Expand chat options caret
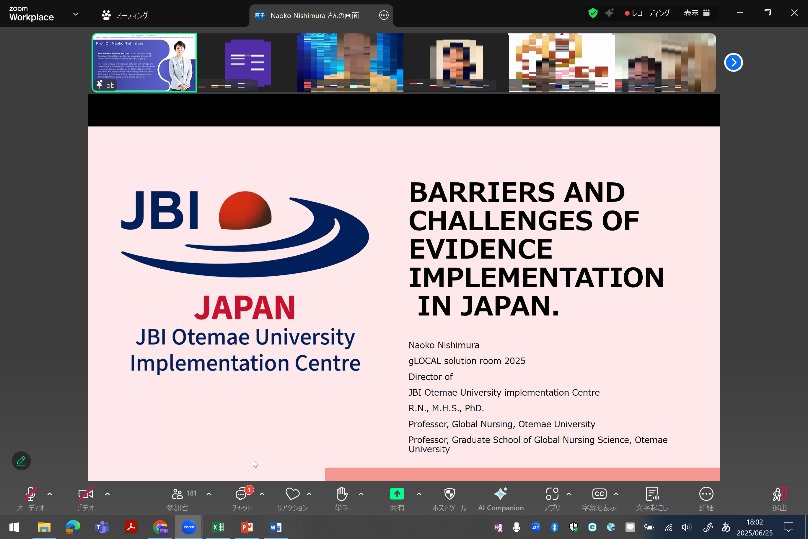Screen dimensions: 808x539 262,494
